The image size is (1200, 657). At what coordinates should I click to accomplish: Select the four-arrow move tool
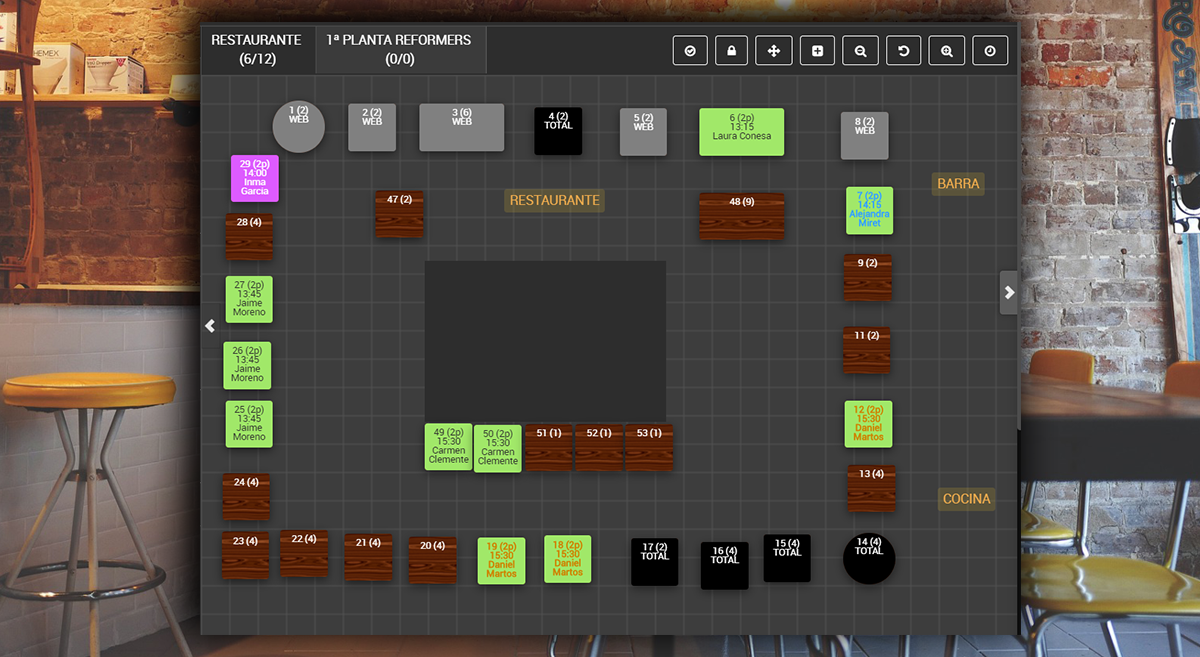coord(774,51)
